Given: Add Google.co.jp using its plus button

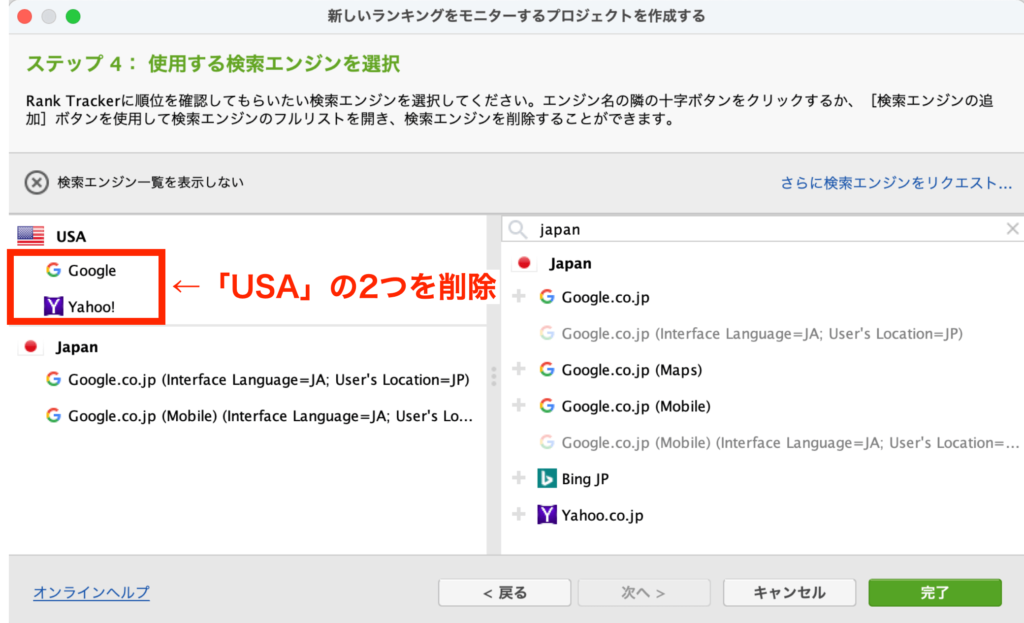Looking at the screenshot, I should click(x=519, y=297).
